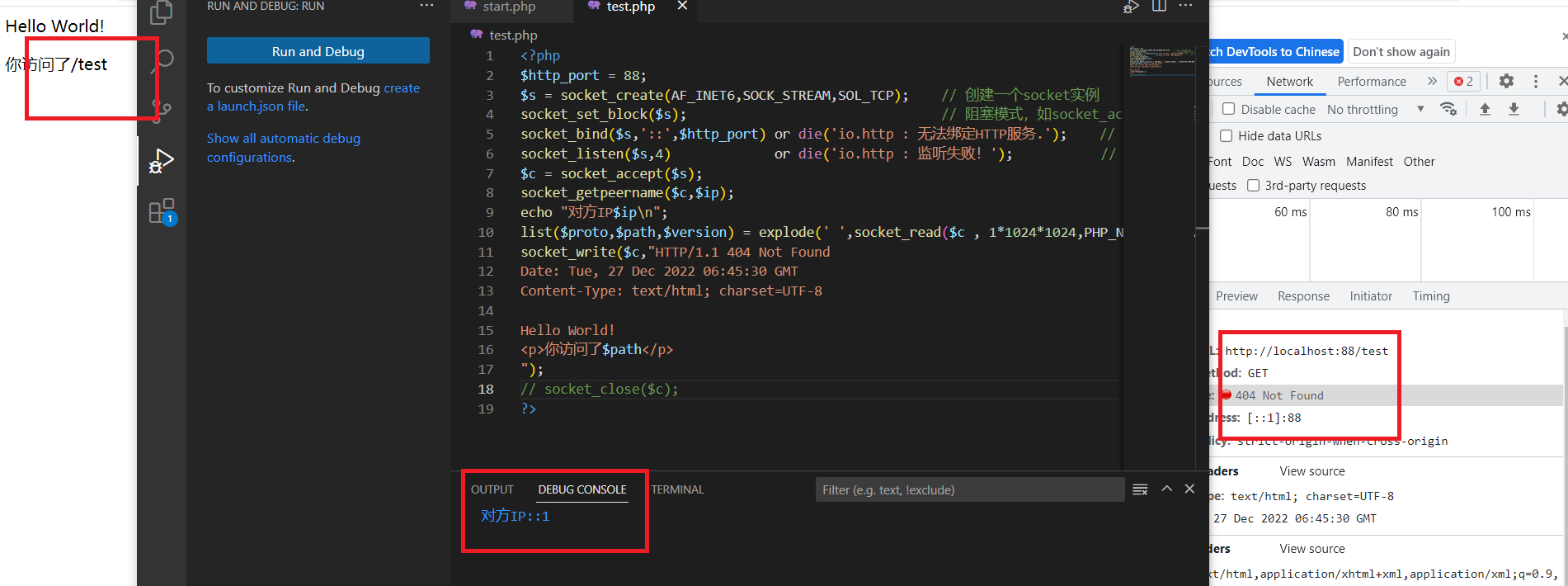
Task: View source of response headers
Action: coord(1311,470)
